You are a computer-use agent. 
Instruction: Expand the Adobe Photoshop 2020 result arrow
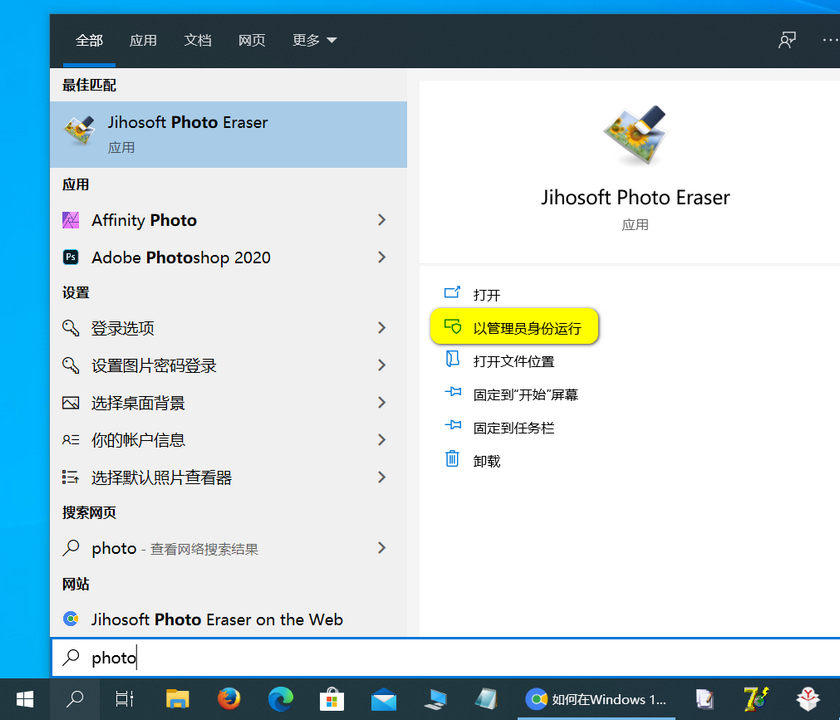(x=381, y=258)
